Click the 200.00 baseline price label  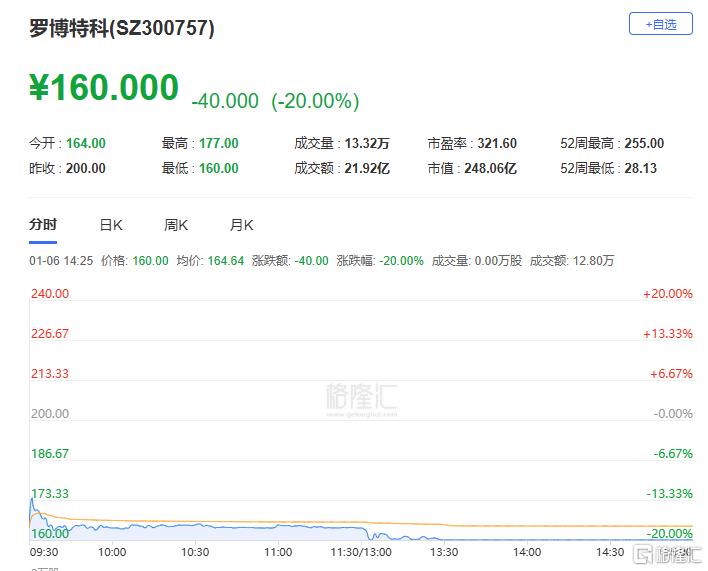tap(50, 413)
